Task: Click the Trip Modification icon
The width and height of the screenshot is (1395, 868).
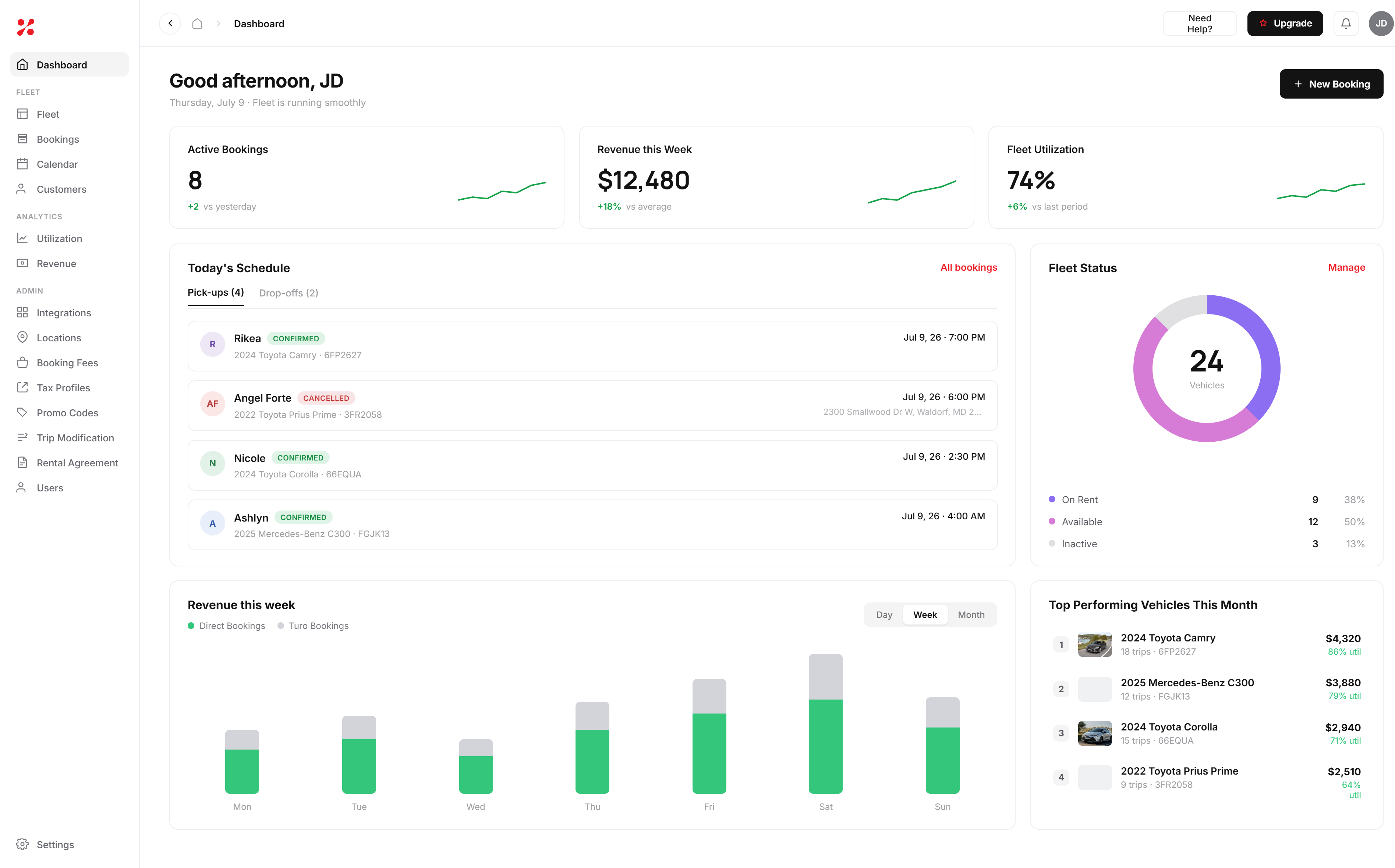Action: (x=22, y=437)
